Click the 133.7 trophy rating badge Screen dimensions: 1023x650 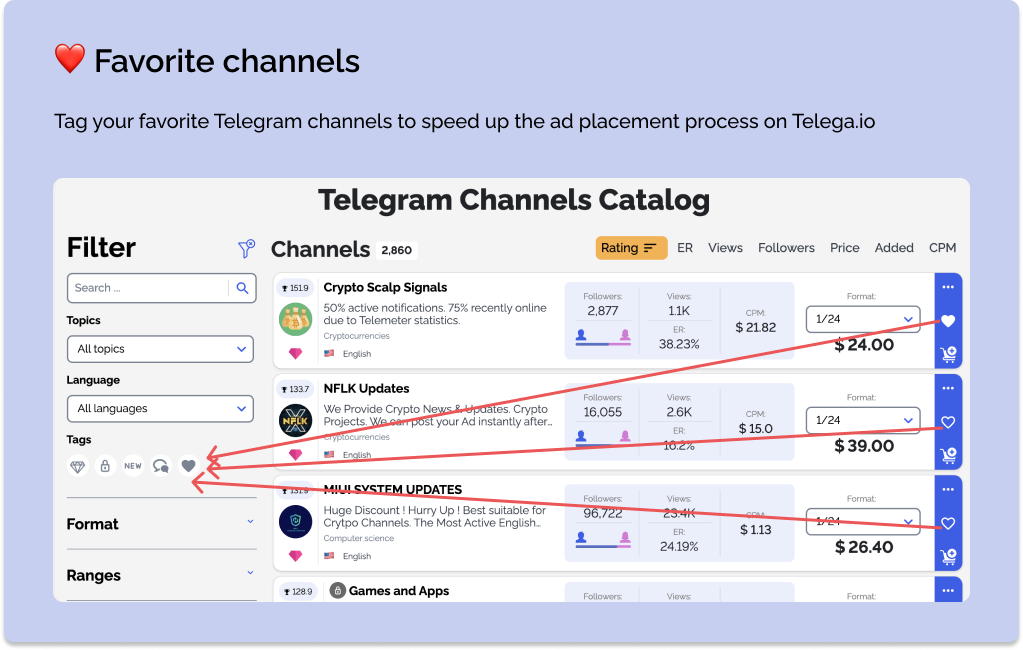click(295, 389)
